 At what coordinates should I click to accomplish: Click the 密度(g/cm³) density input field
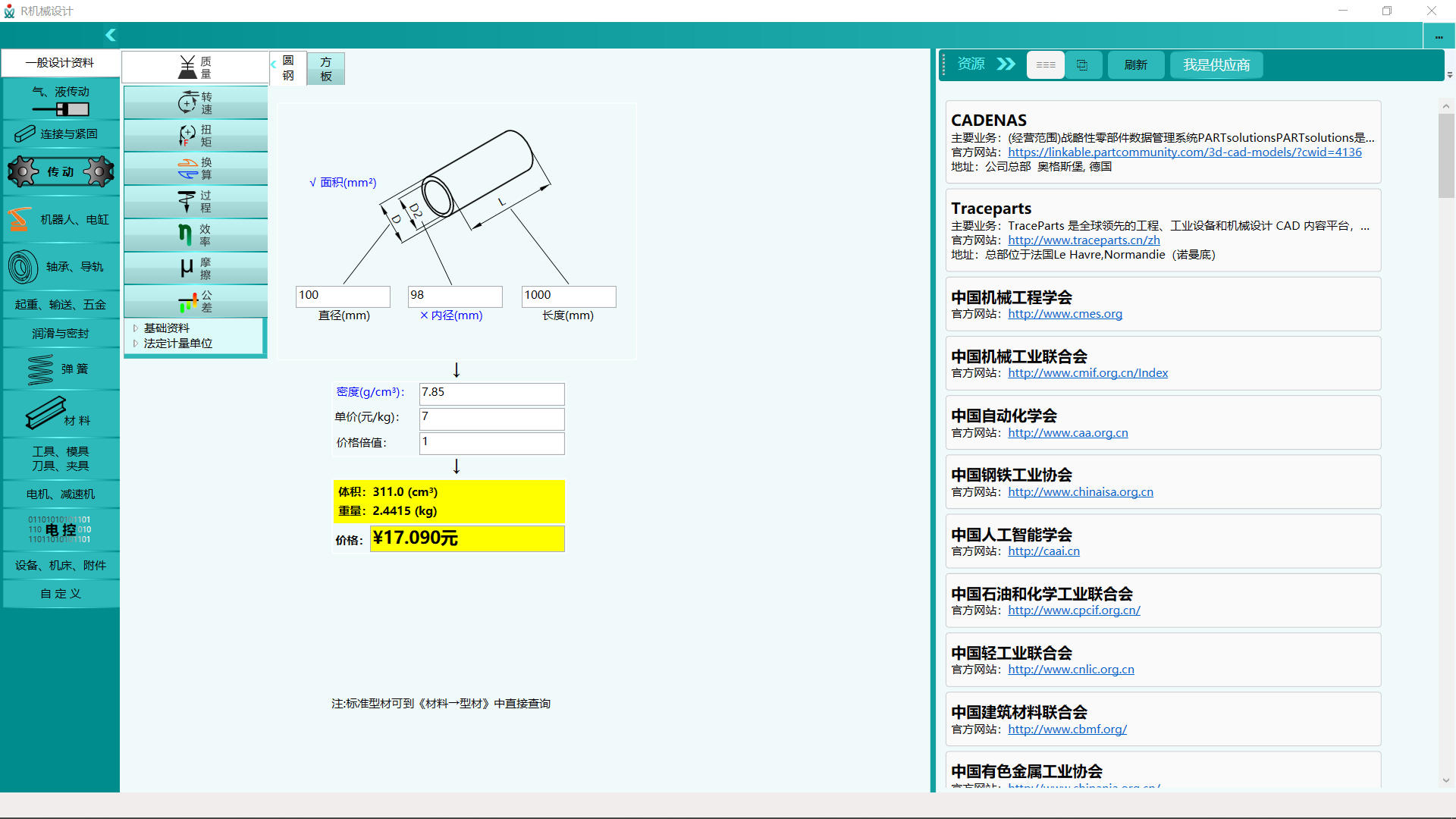point(491,393)
